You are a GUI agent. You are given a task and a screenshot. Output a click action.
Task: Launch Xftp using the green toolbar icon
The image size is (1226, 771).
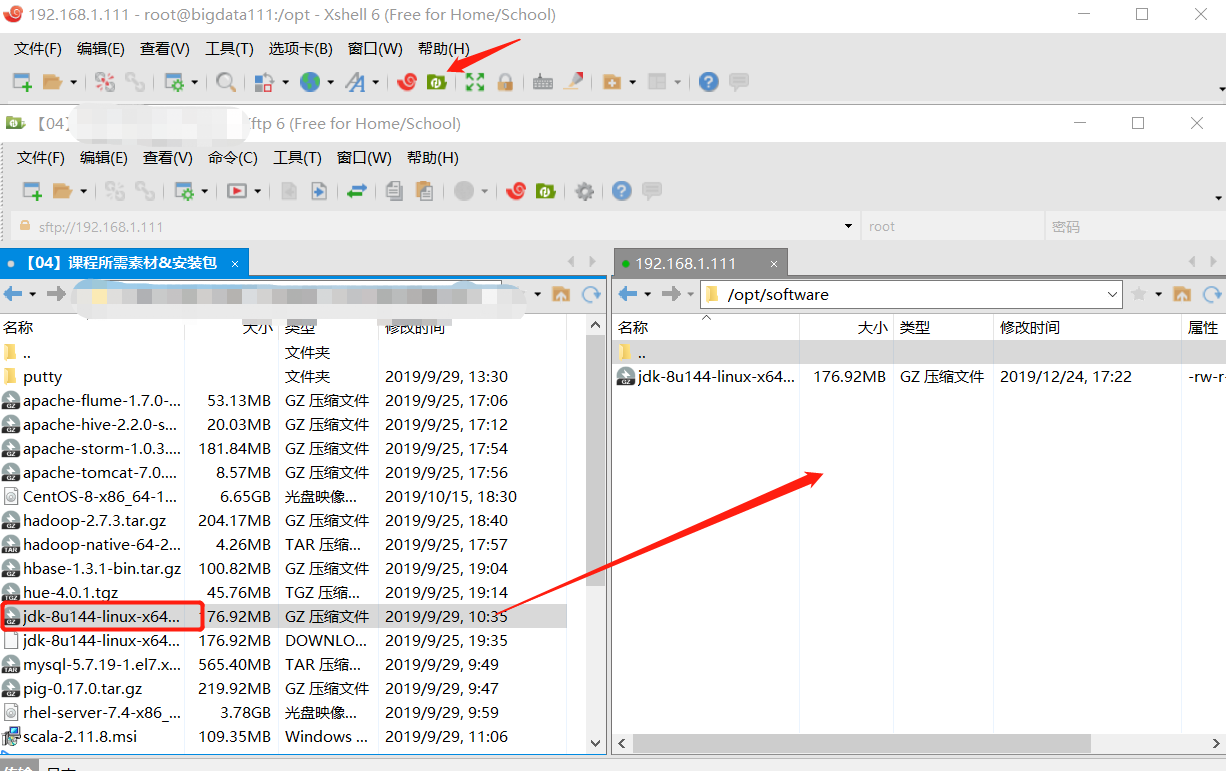437,82
